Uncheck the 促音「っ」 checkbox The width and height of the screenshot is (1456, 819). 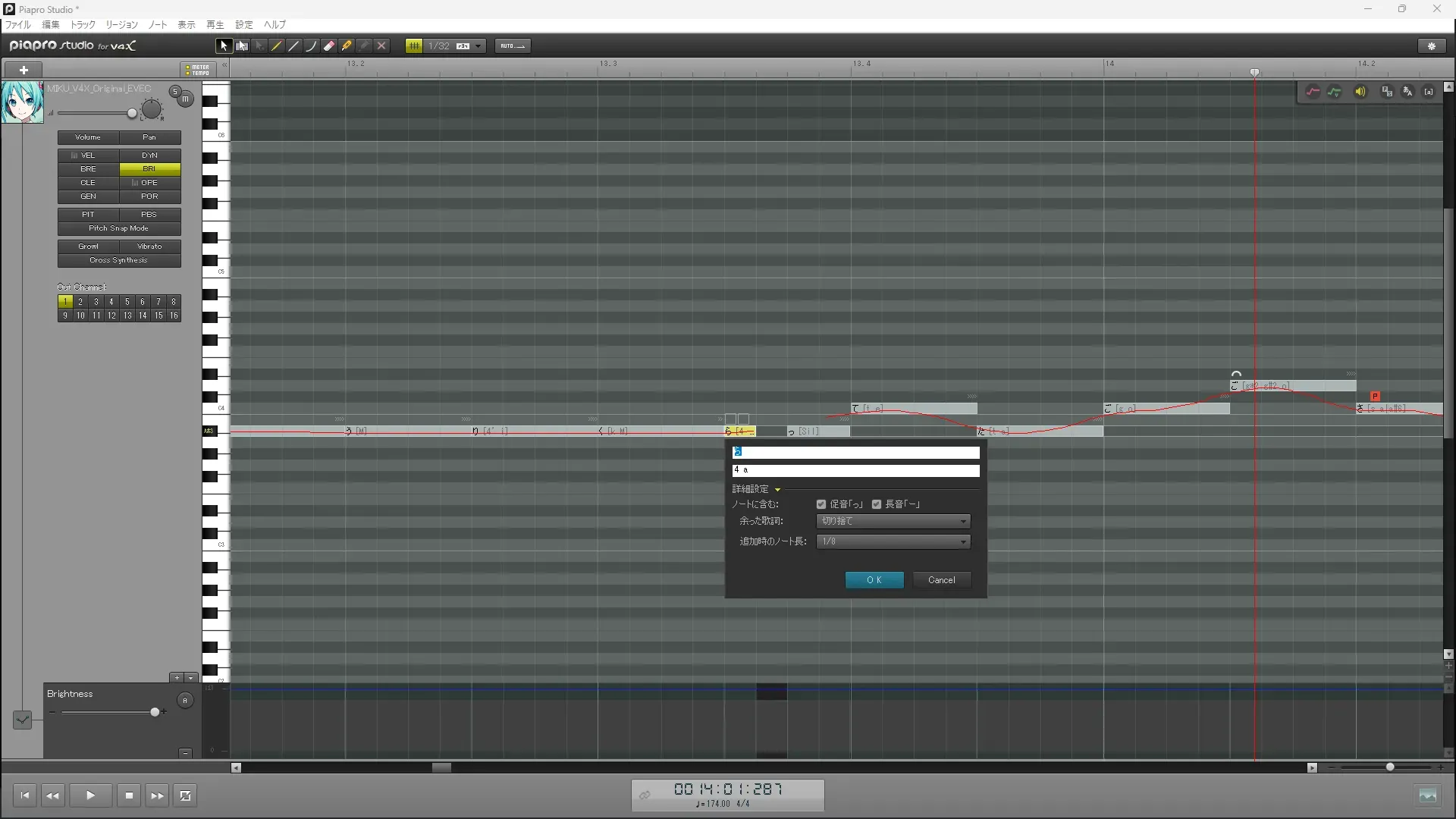point(821,504)
